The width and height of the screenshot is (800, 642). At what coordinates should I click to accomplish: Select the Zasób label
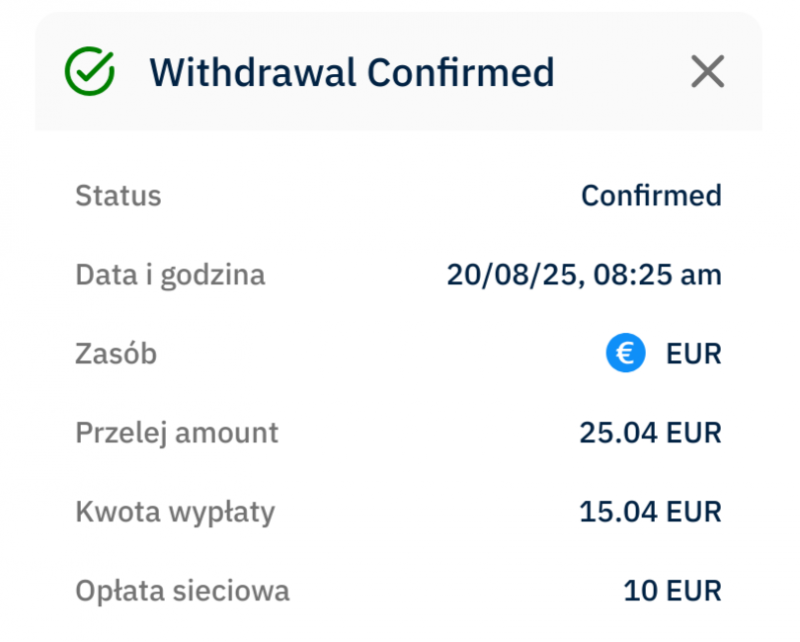[x=116, y=353]
